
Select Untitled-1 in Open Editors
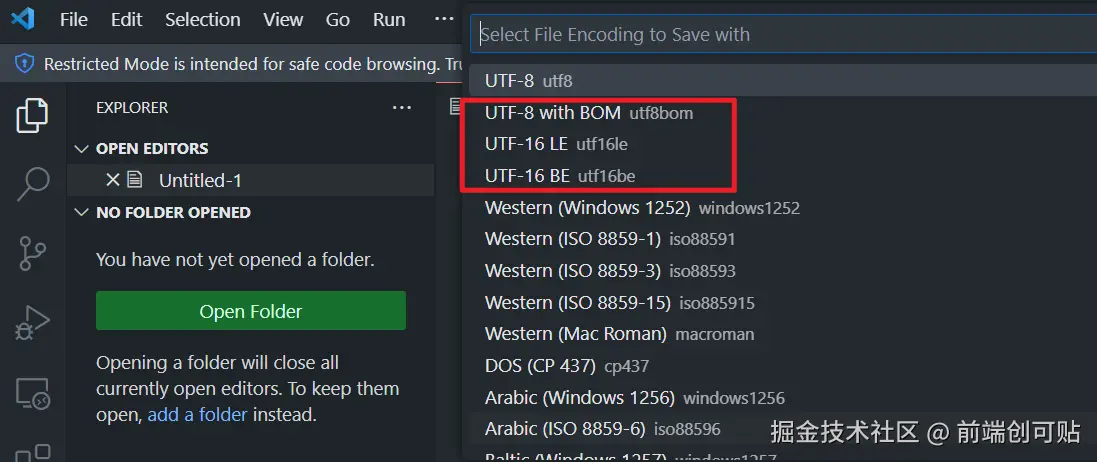coord(200,180)
